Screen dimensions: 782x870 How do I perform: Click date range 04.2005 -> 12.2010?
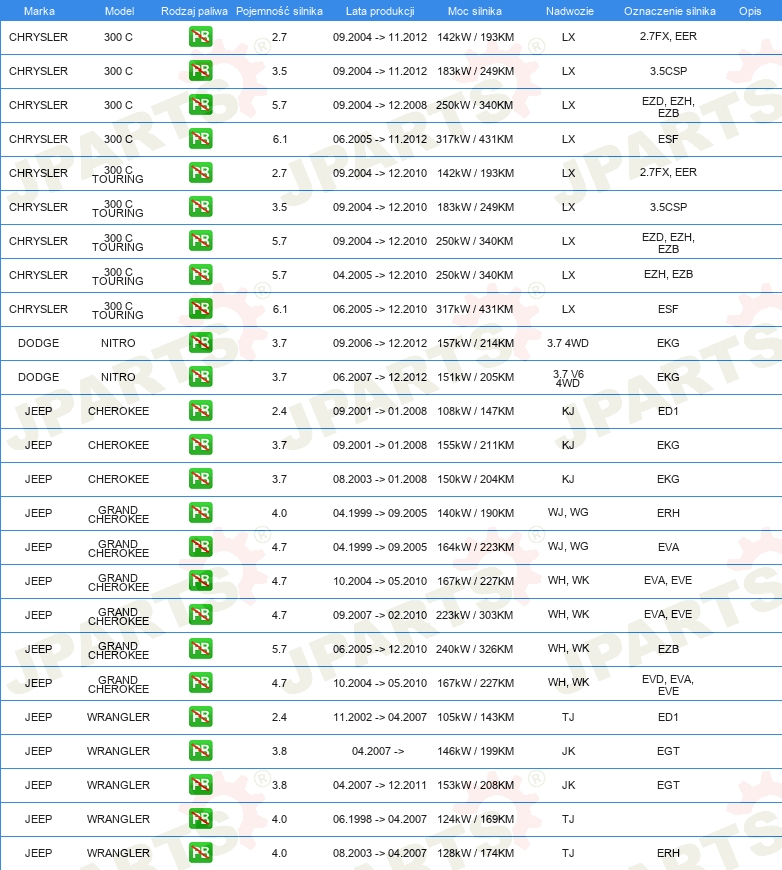(380, 275)
